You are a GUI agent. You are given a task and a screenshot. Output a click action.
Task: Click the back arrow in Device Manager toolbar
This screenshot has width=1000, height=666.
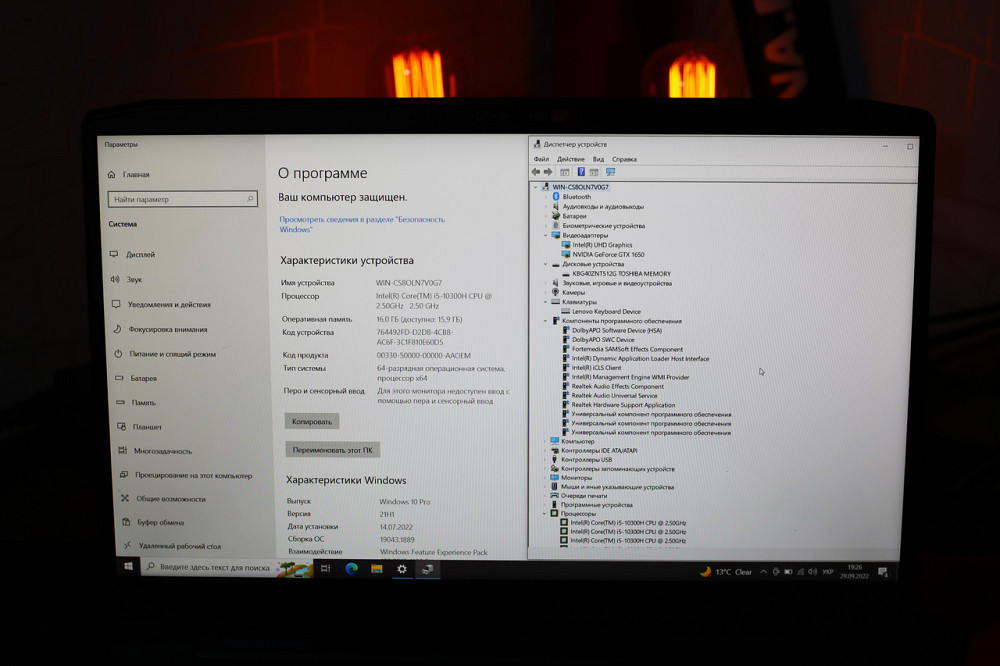tap(537, 172)
